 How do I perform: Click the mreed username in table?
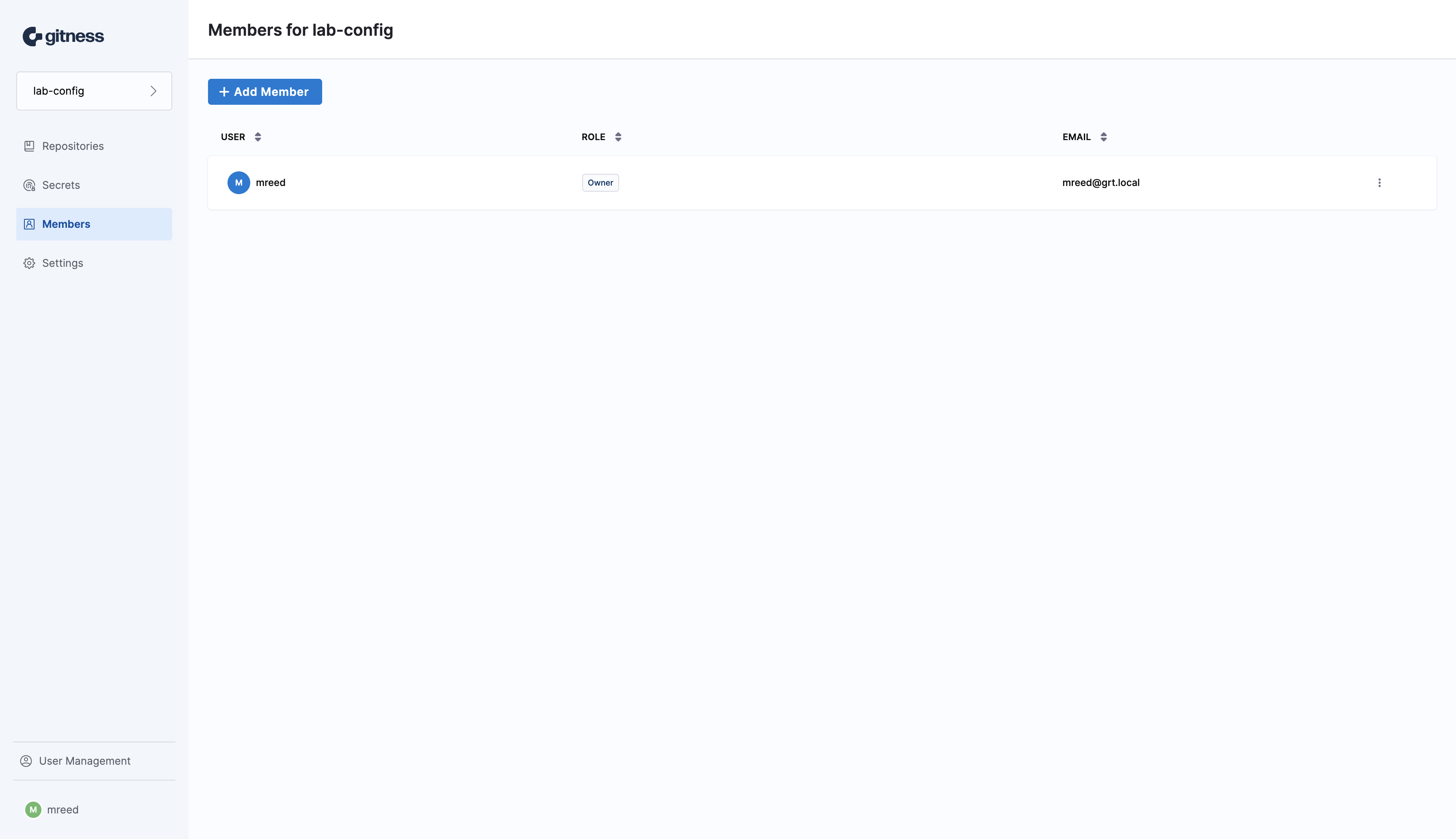pyautogui.click(x=270, y=183)
